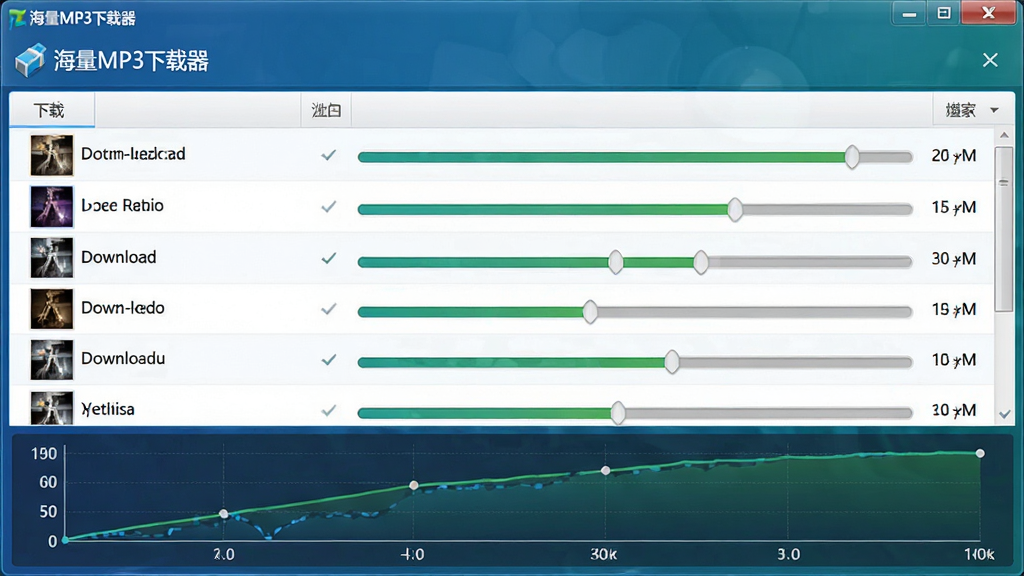Screen dimensions: 1024x576
Task: Open the Down-ledo album thumbnail
Action: click(52, 309)
